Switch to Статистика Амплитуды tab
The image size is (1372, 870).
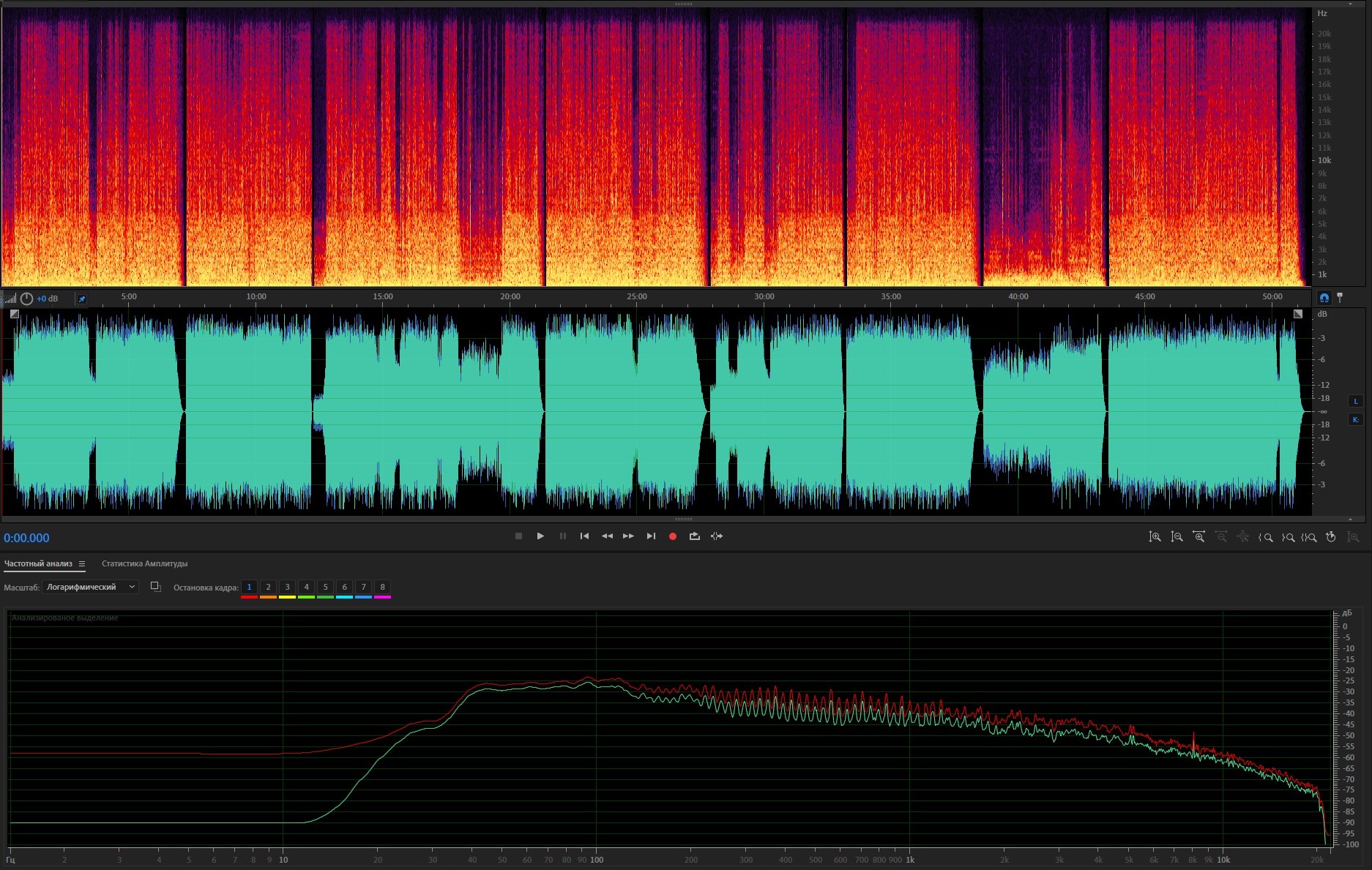144,563
